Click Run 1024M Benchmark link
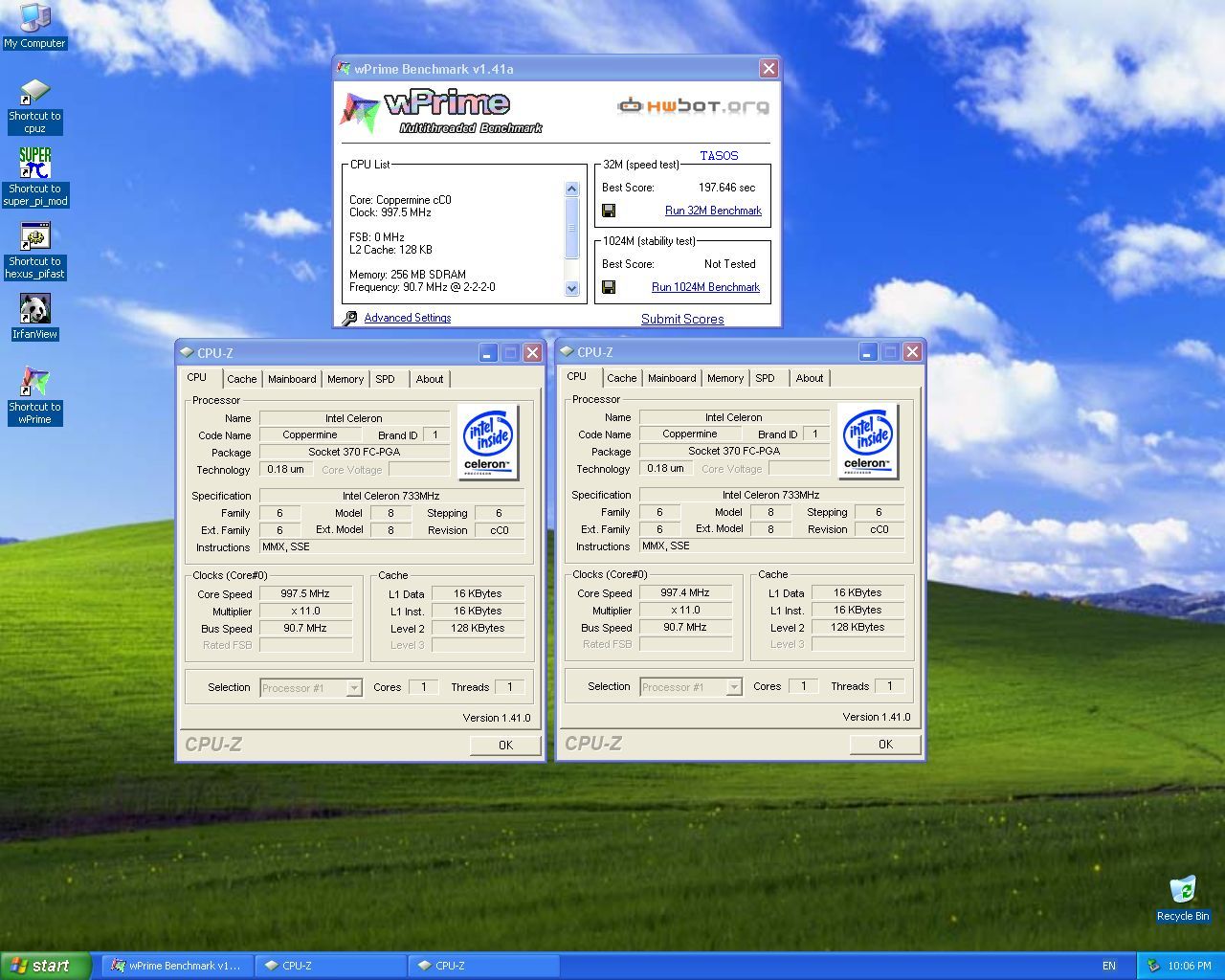The width and height of the screenshot is (1225, 980). click(705, 287)
